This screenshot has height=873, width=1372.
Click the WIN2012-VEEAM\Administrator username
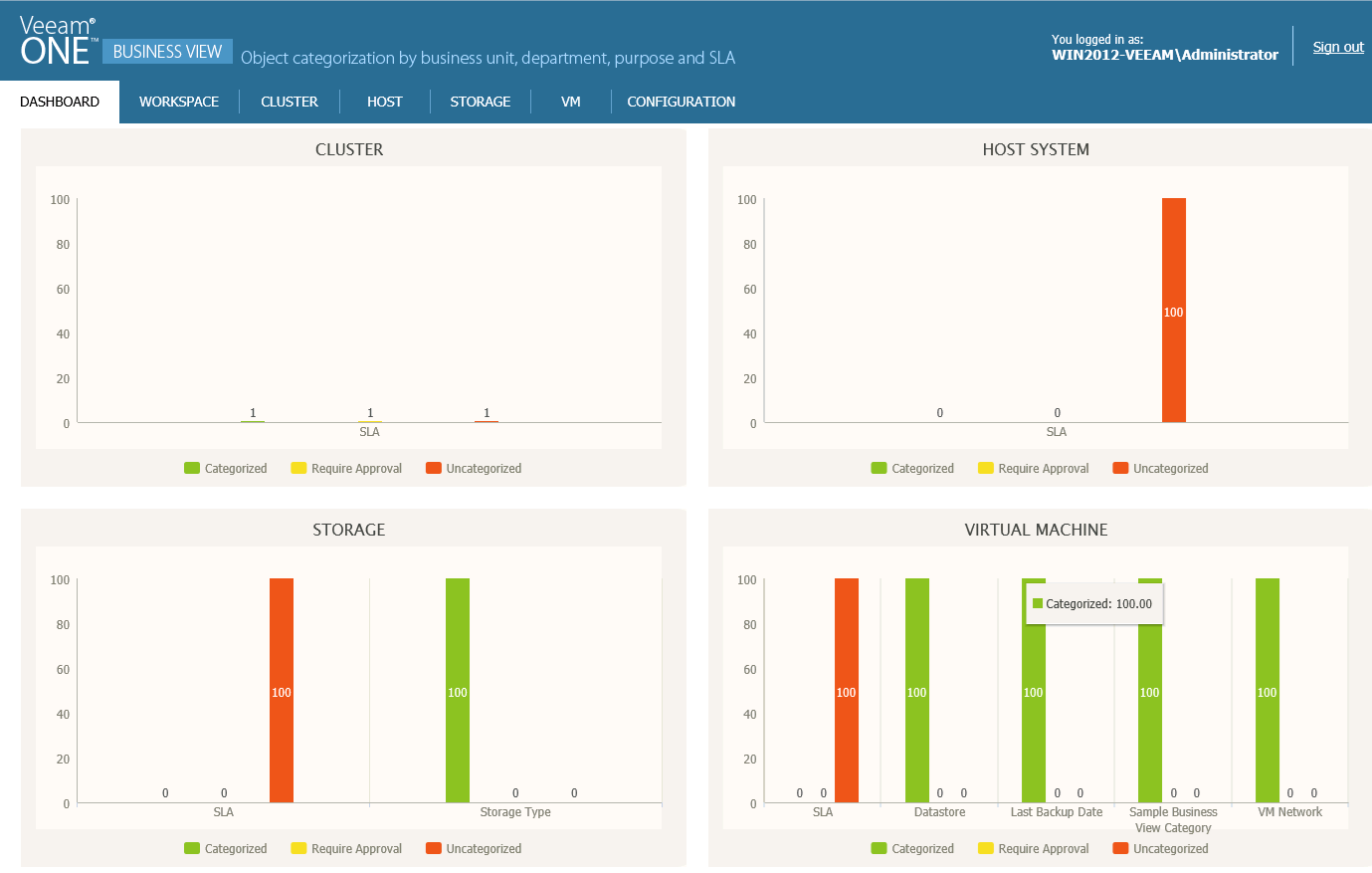coord(1165,55)
